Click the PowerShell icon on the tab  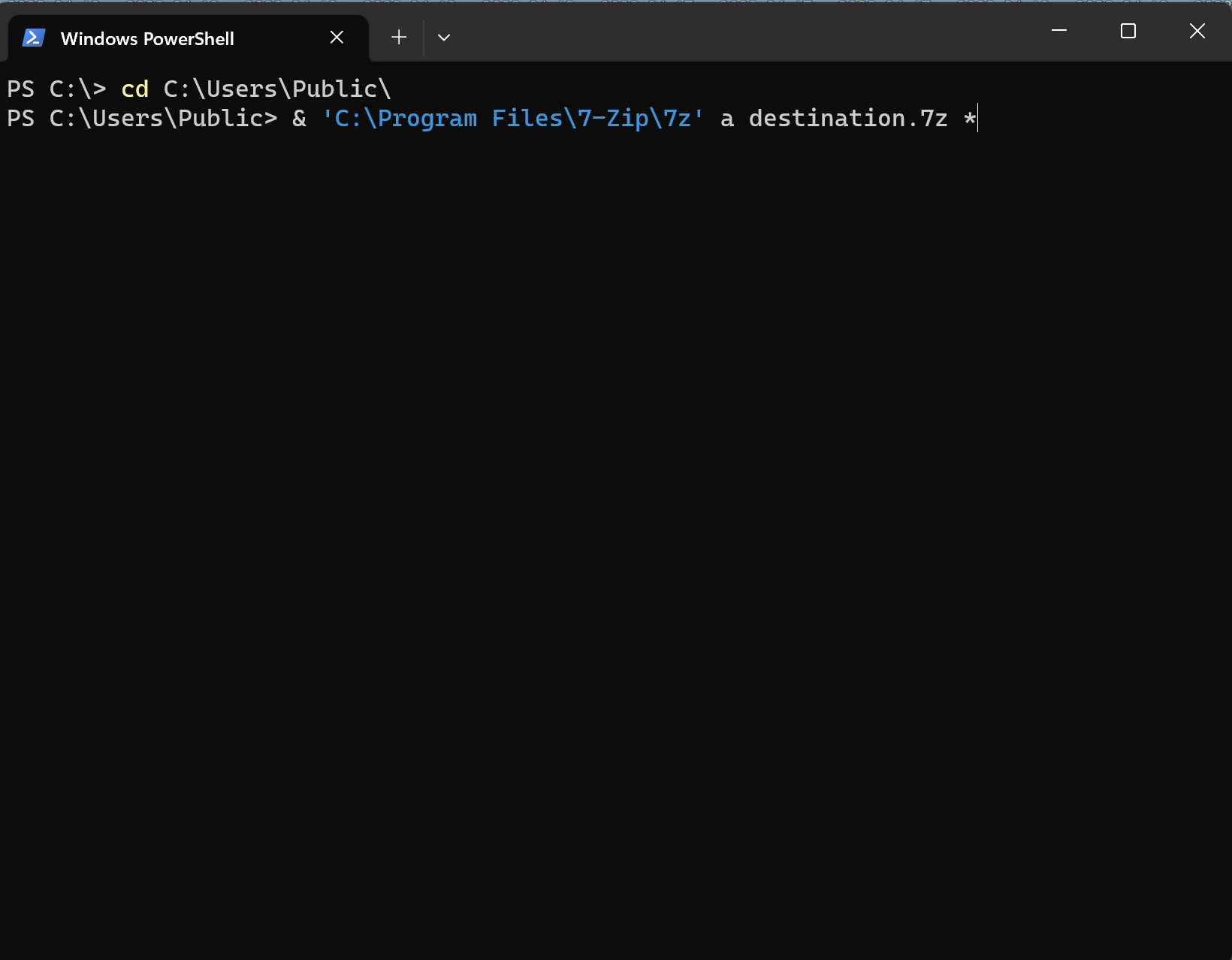pyautogui.click(x=32, y=37)
